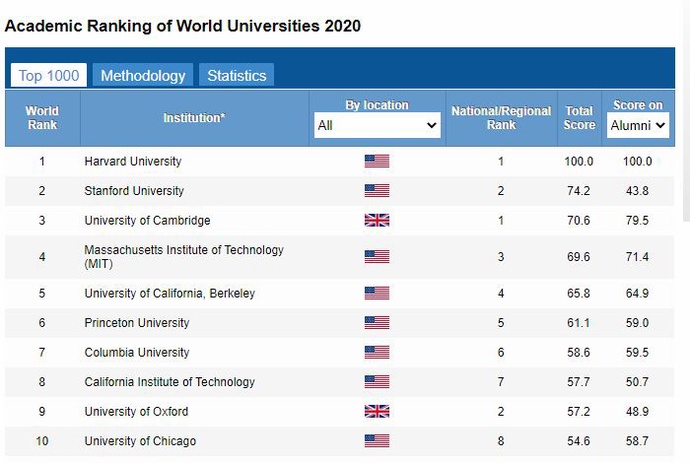
Task: Open the University of Cambridge link
Action: [x=147, y=220]
